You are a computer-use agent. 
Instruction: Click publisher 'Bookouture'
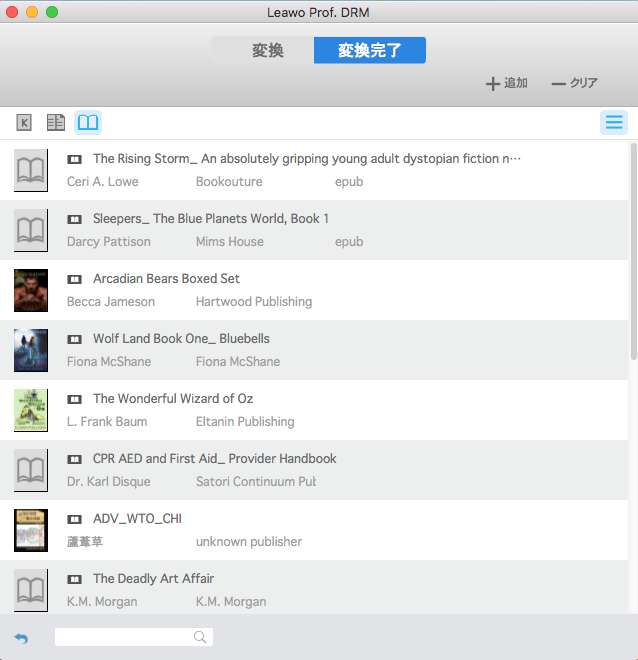[x=229, y=181]
